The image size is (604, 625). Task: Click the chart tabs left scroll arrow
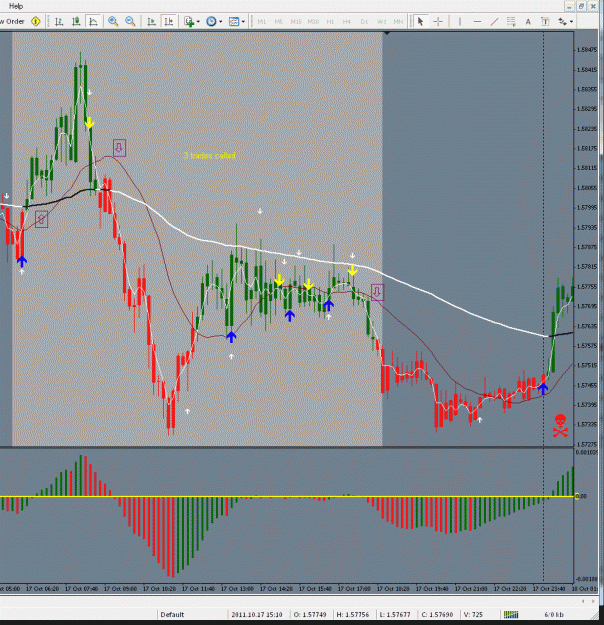click(583, 601)
